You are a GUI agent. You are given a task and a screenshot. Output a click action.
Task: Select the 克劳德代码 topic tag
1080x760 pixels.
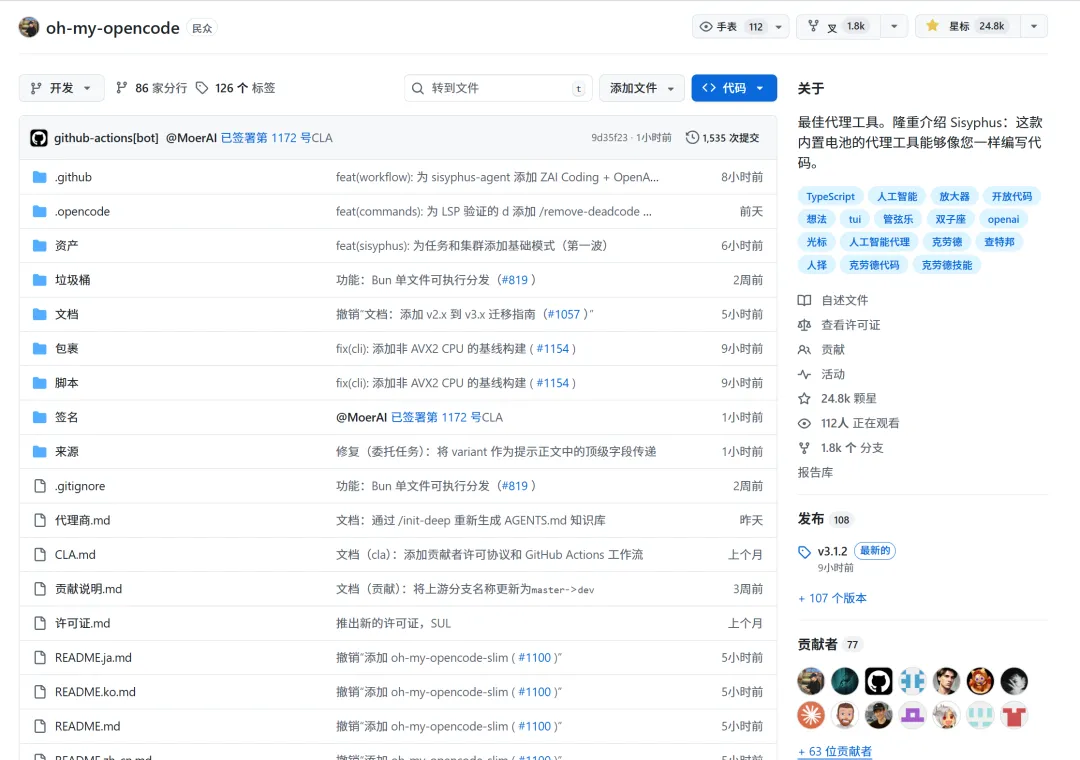point(874,265)
